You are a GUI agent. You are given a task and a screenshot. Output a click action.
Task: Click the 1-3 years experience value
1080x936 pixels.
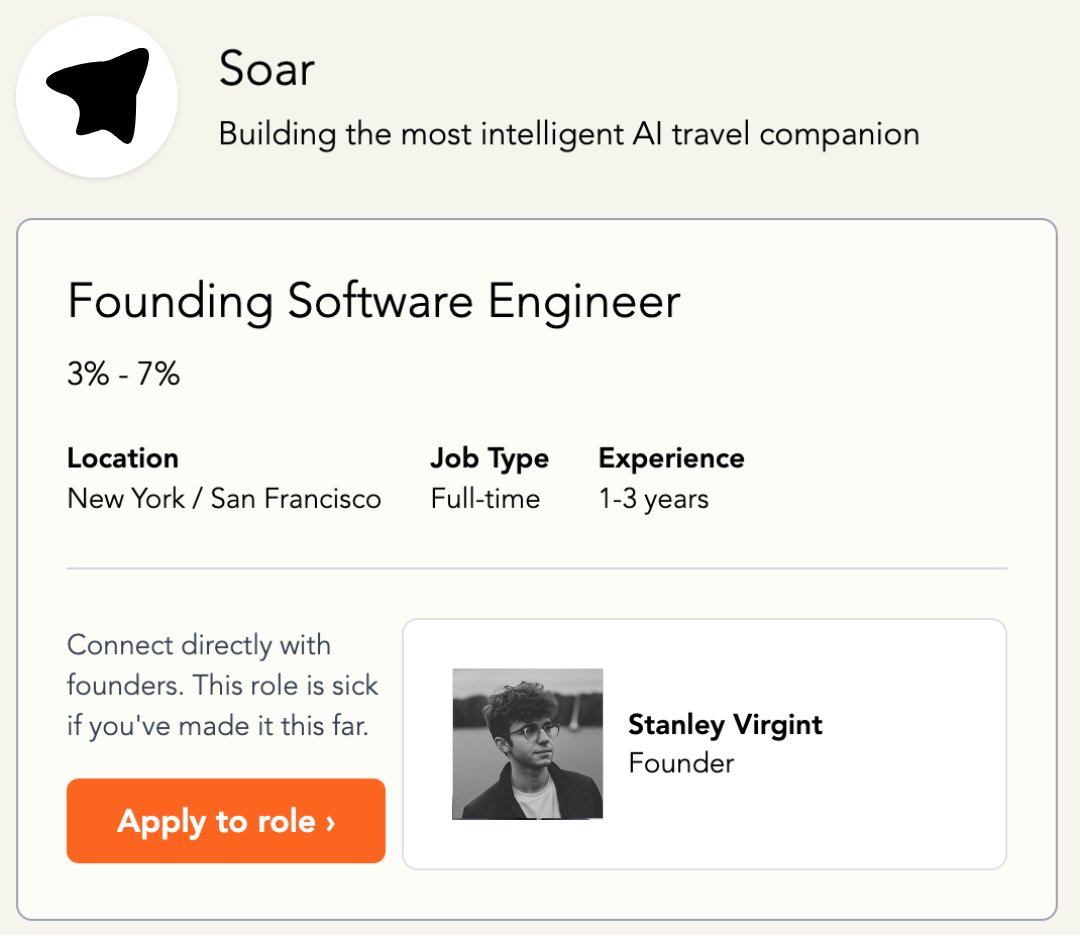click(653, 498)
